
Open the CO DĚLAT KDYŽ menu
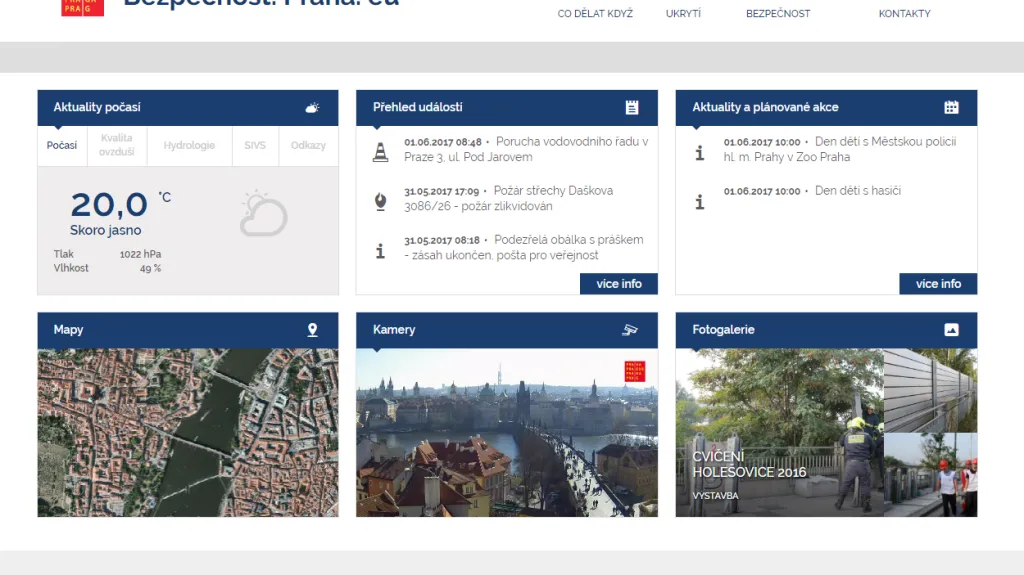[595, 14]
